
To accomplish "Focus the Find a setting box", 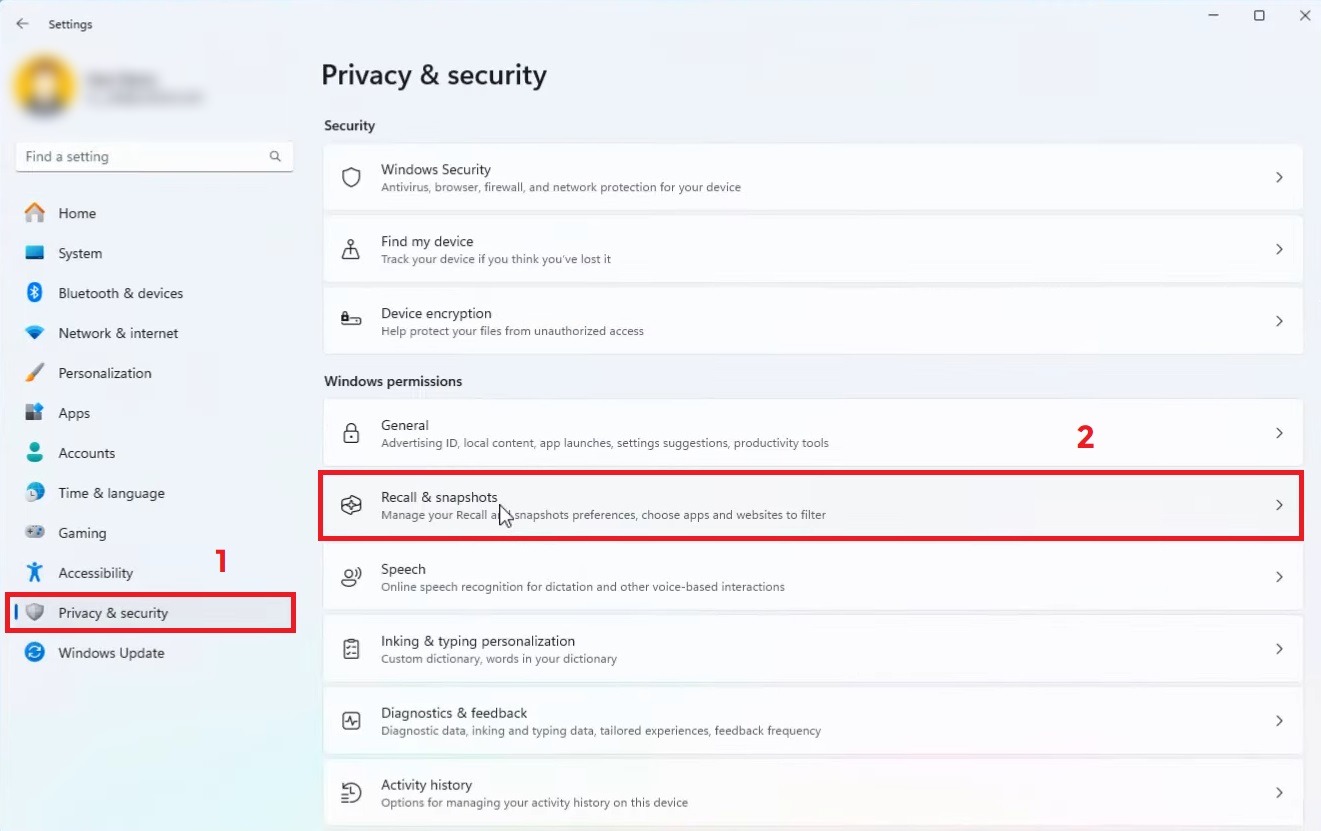I will tap(140, 157).
